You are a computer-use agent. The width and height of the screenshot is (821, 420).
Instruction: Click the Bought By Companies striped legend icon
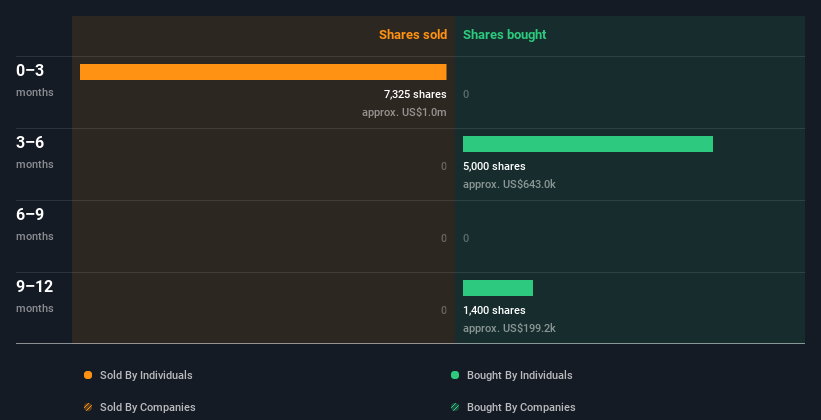[x=454, y=407]
